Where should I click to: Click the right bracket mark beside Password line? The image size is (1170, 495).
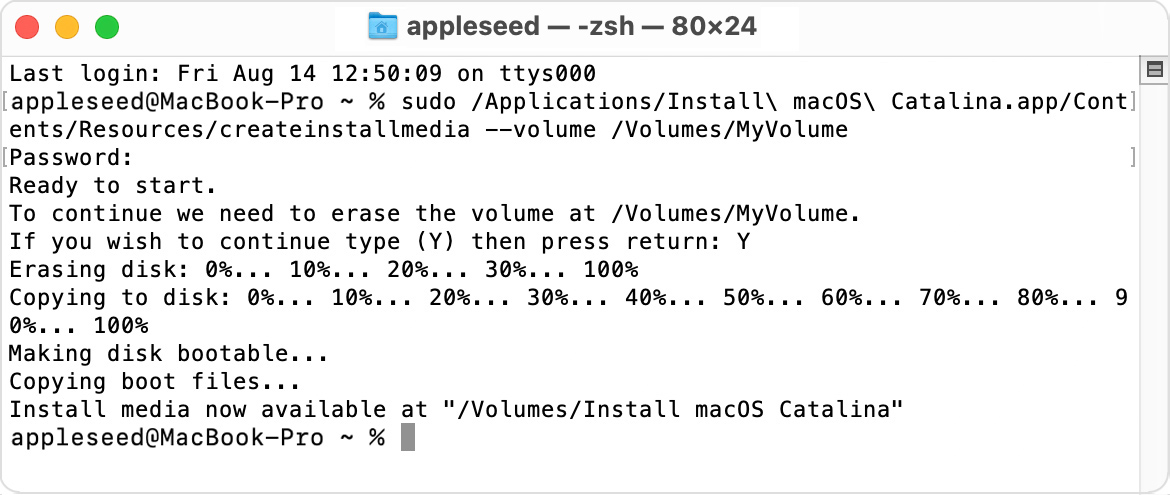click(x=1132, y=158)
